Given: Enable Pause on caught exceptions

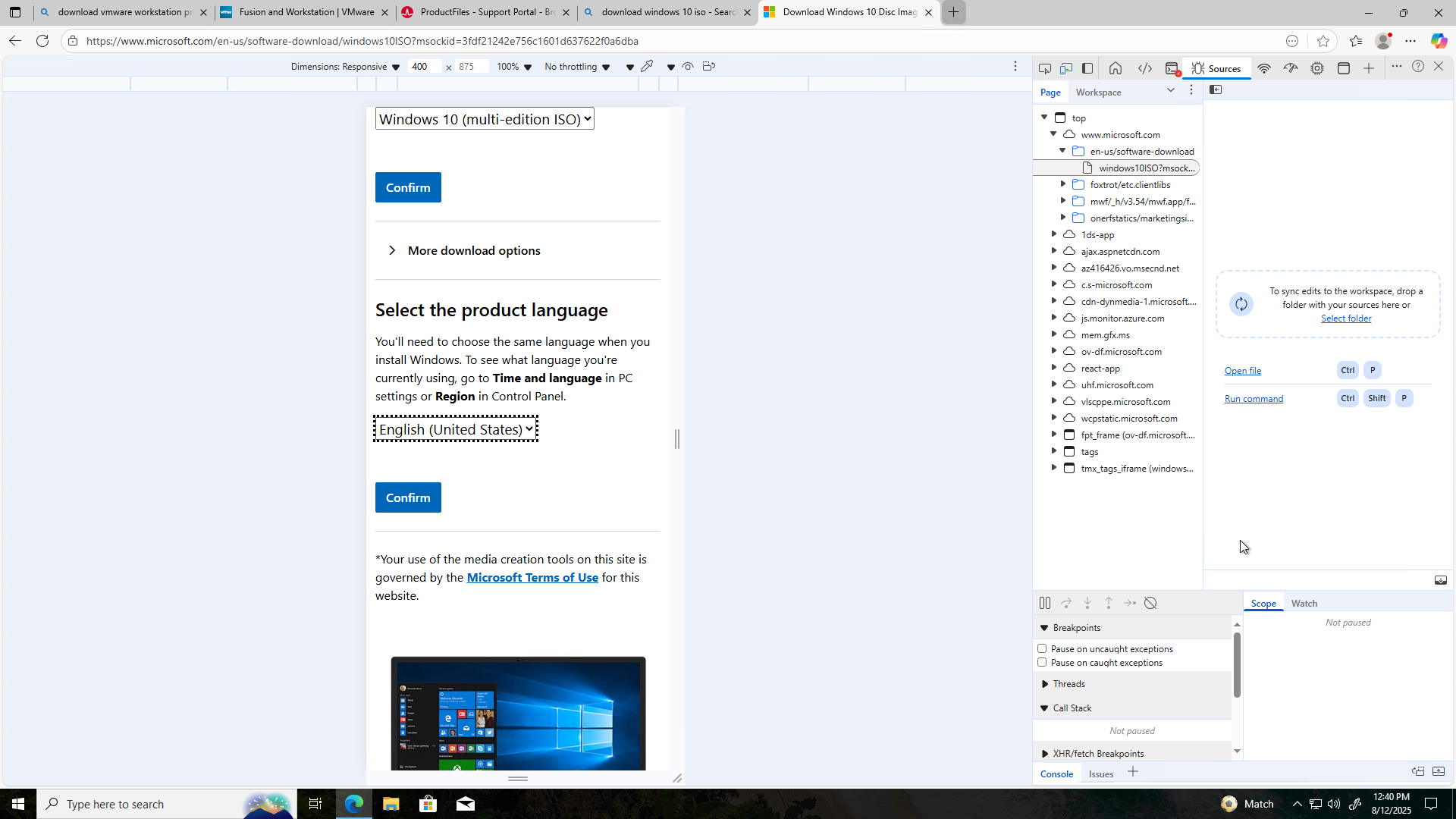Looking at the screenshot, I should click(1042, 663).
